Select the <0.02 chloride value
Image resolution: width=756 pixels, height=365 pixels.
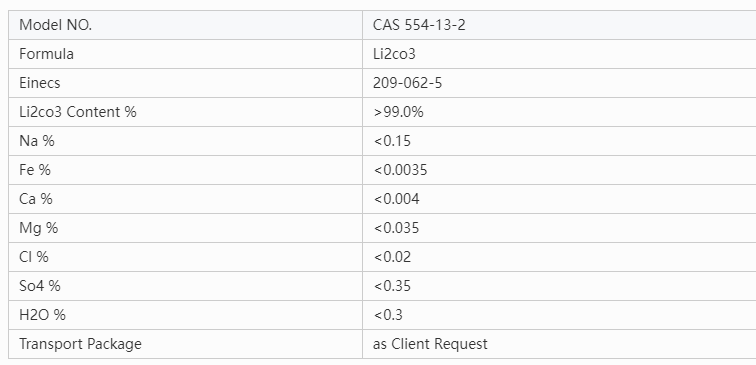tap(392, 257)
